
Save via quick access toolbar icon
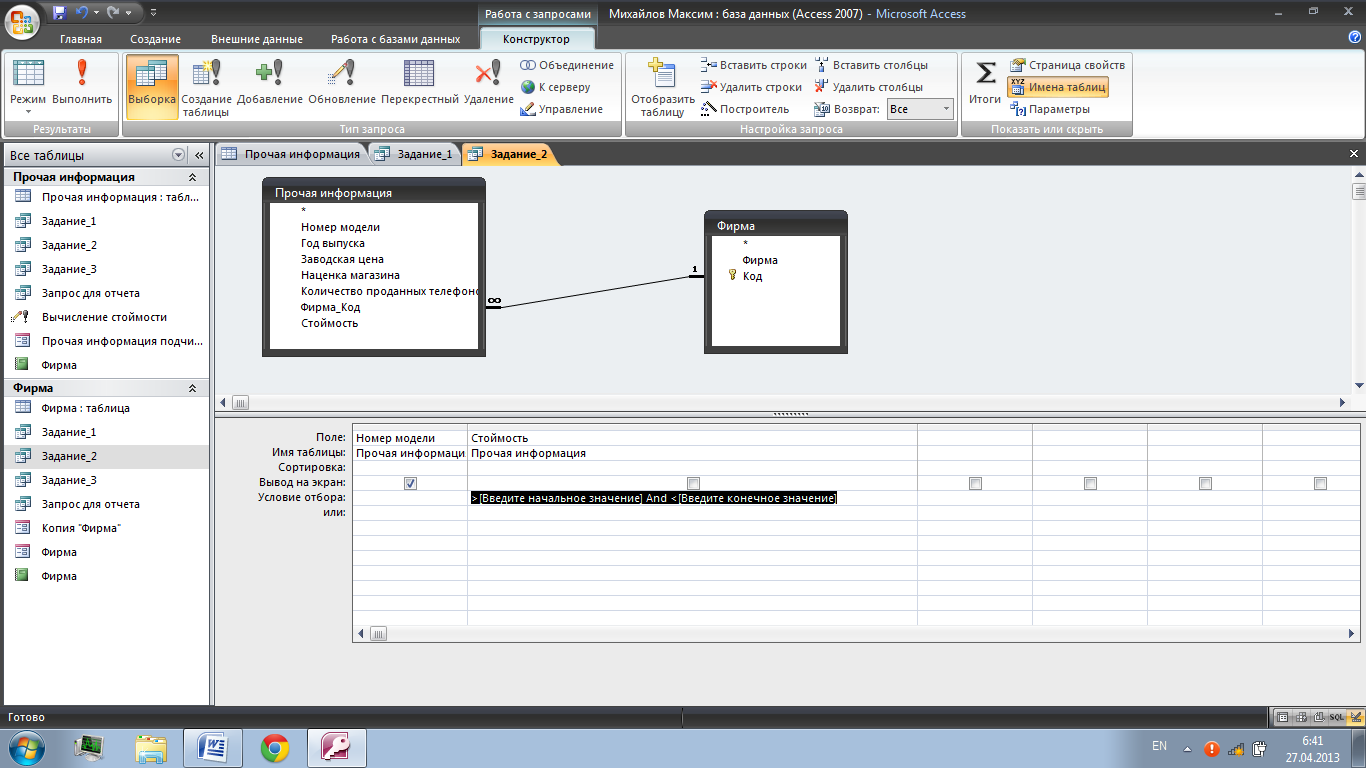(x=60, y=14)
